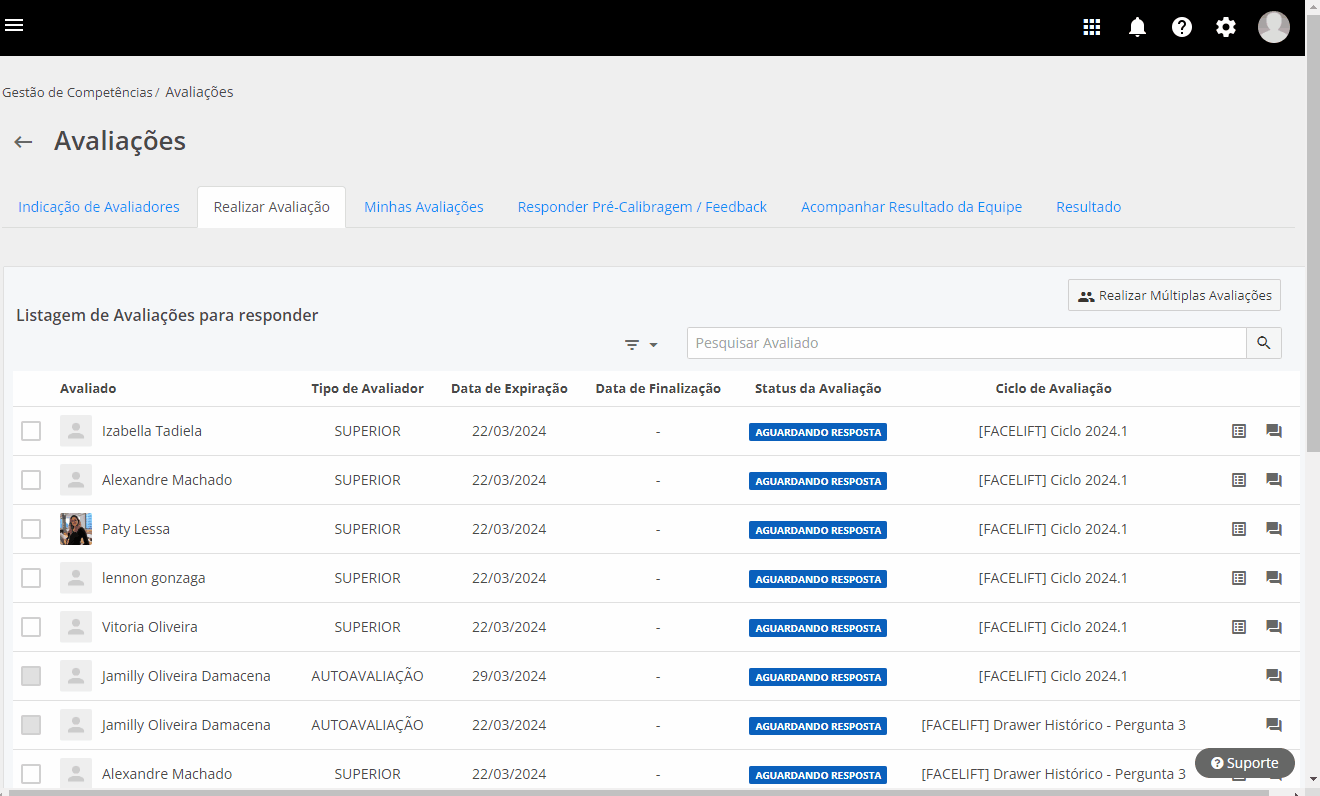Click the Pesquisar Avaliado search field
This screenshot has height=796, width=1320.
click(x=966, y=343)
